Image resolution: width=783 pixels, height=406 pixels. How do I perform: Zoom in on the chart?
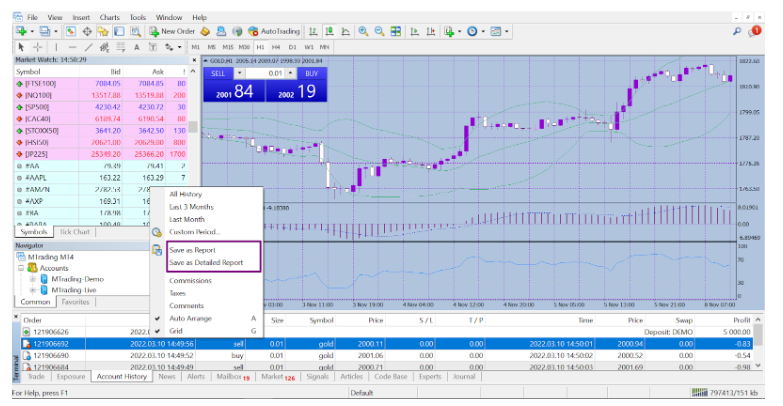click(363, 31)
